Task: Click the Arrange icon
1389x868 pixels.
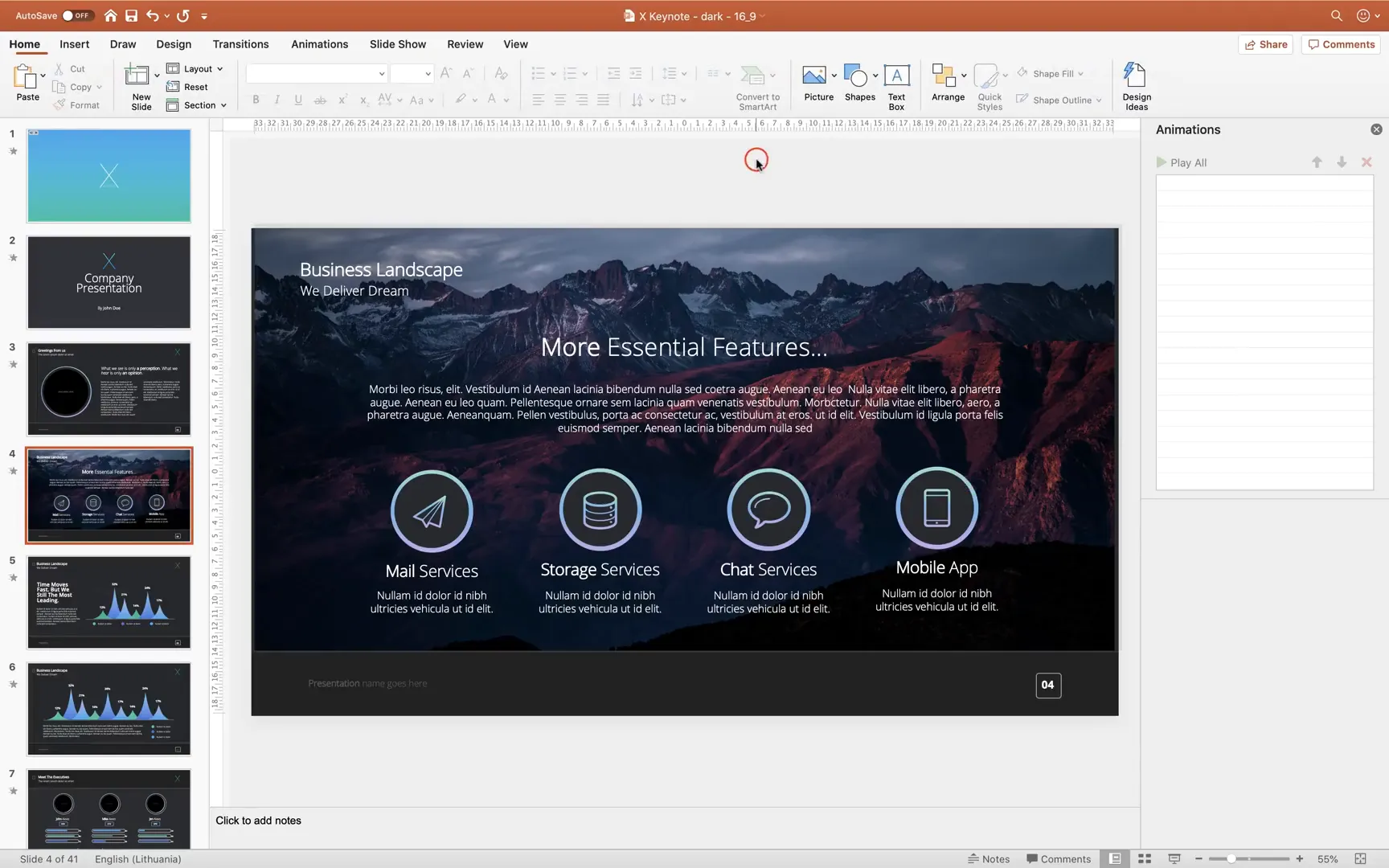Action: tap(947, 83)
